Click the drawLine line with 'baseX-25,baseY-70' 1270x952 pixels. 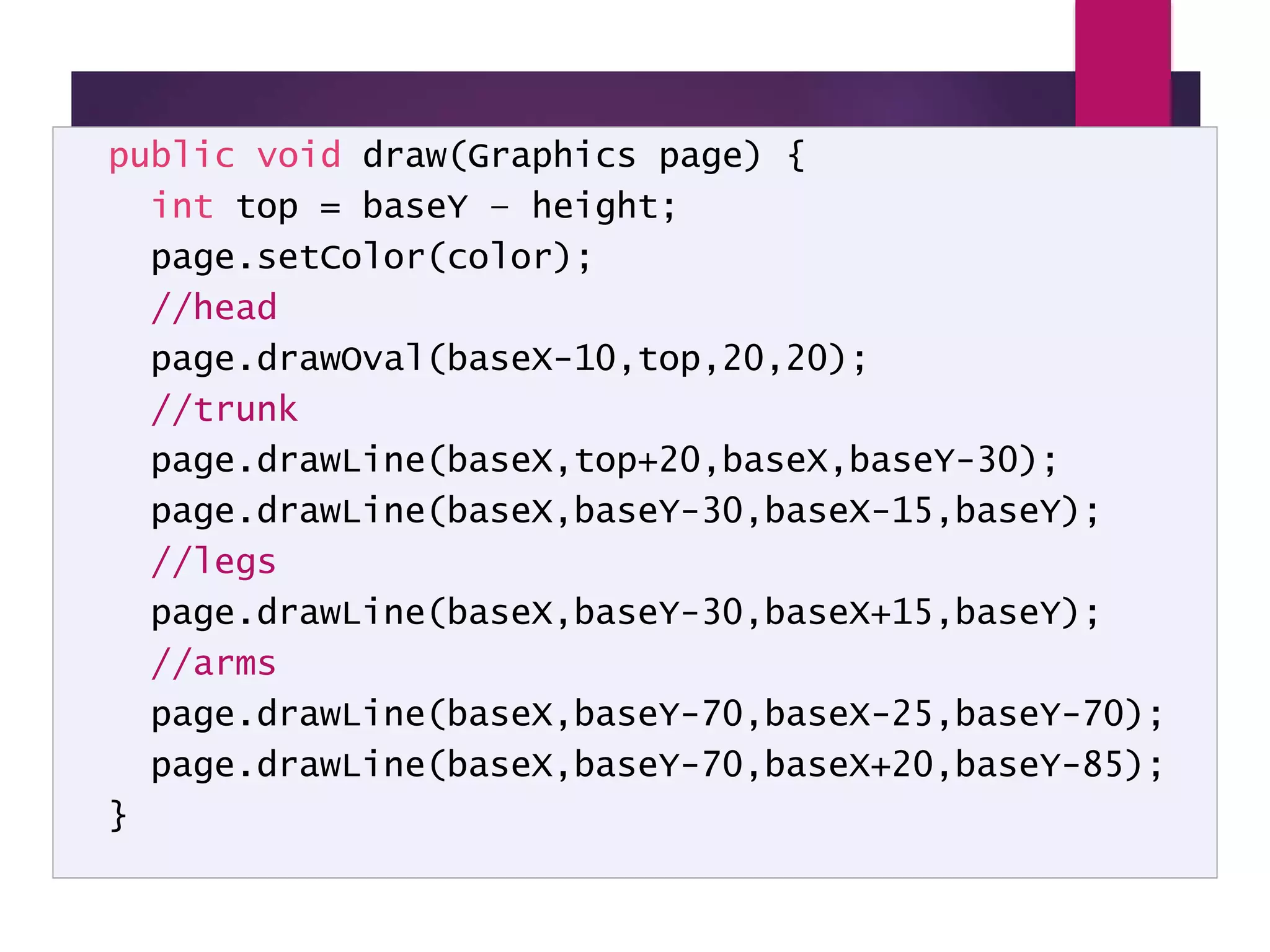coord(657,714)
